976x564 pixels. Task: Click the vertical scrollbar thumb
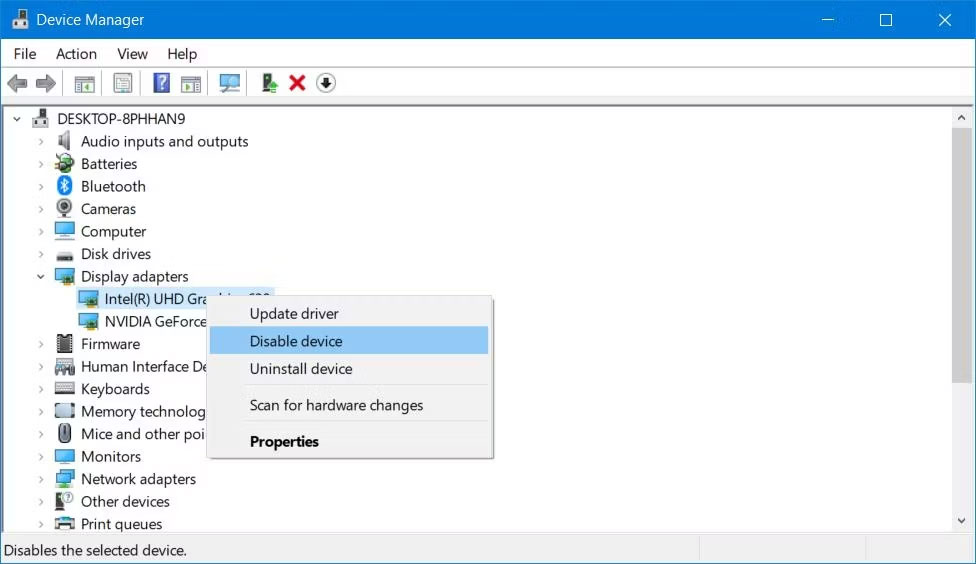pos(962,255)
